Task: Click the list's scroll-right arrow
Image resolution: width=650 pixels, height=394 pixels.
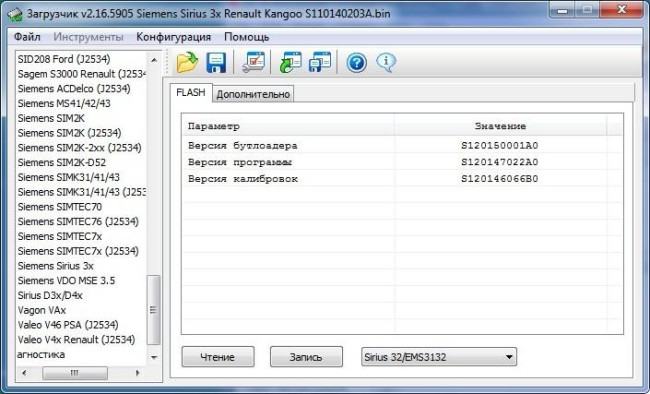Action: (x=138, y=373)
